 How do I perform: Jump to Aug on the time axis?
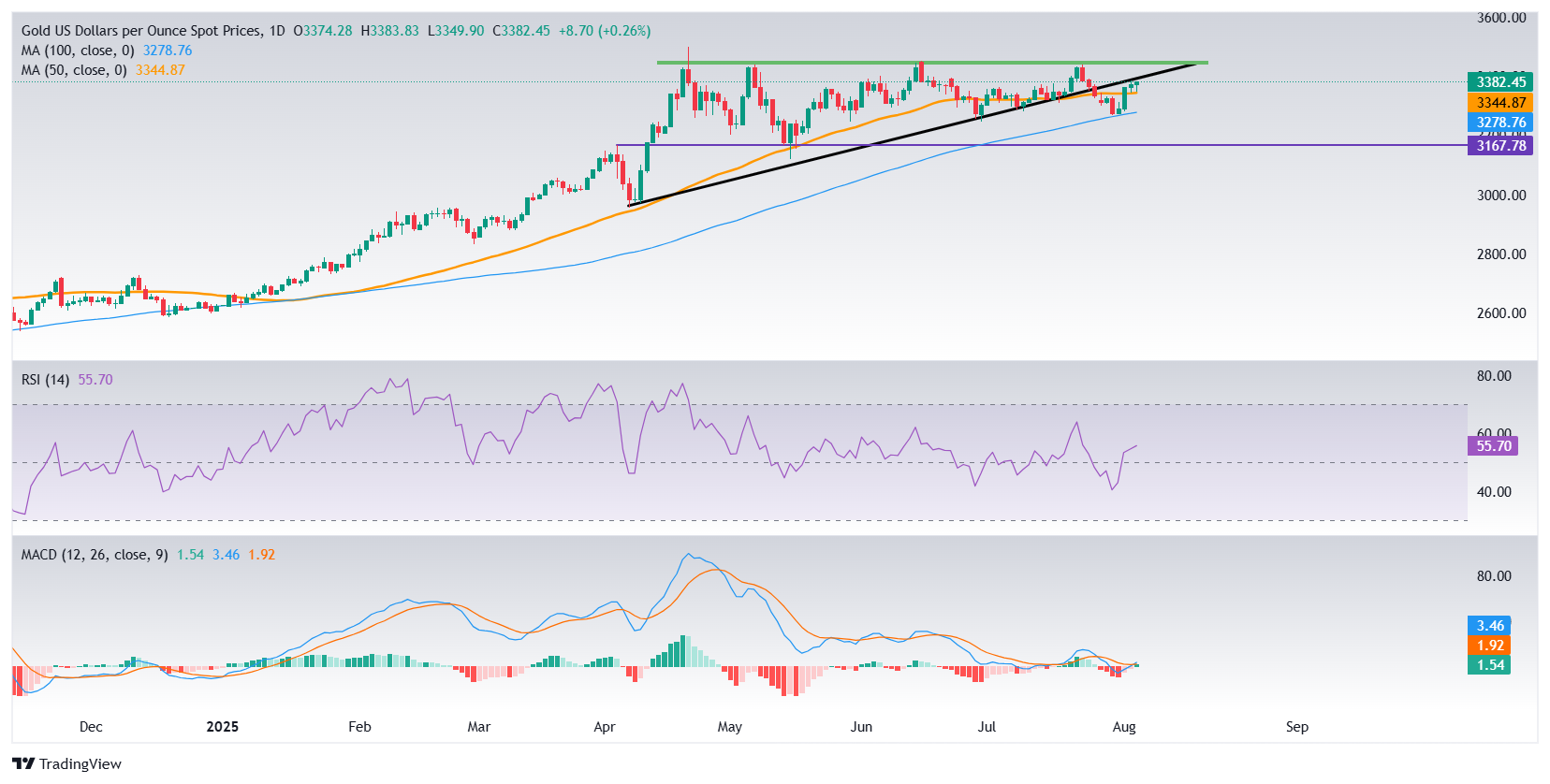point(1124,727)
